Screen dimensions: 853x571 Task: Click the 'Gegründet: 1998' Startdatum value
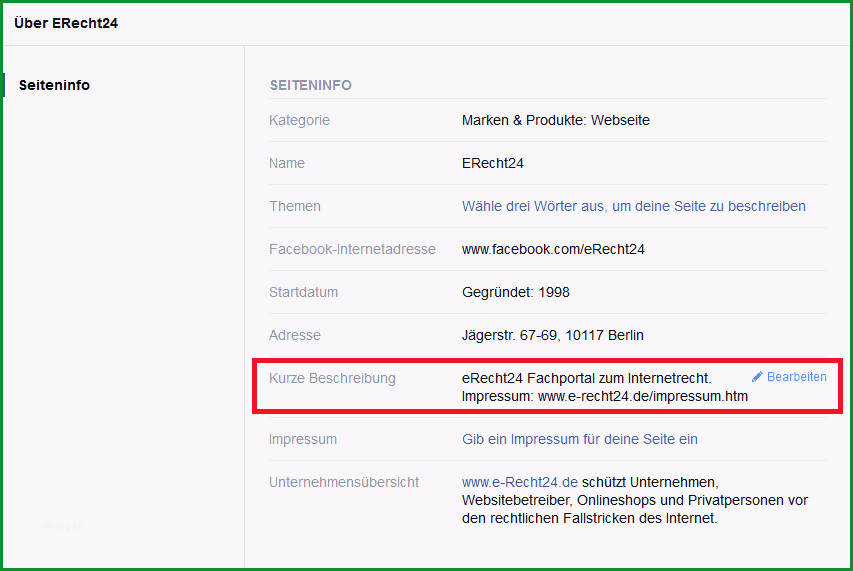pos(516,293)
